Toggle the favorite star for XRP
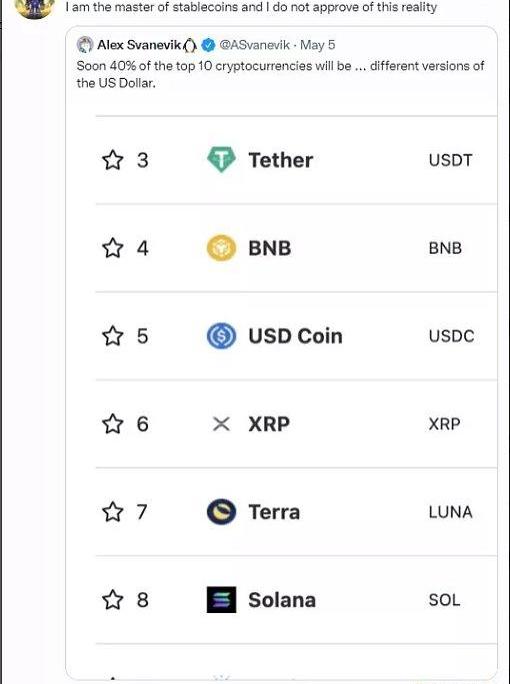 [x=113, y=424]
